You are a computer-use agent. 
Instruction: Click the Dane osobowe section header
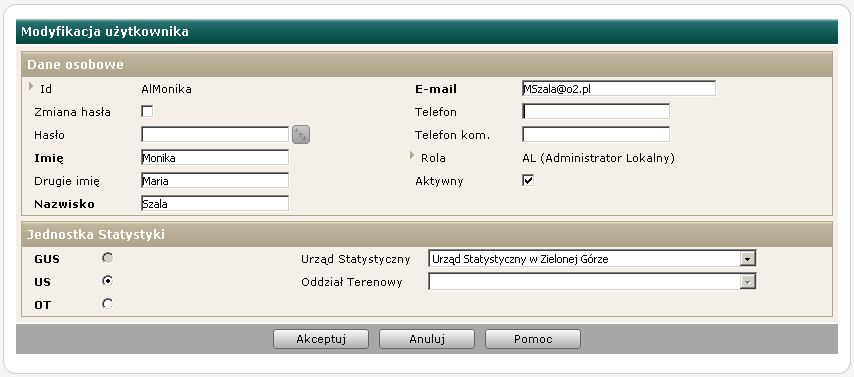[427, 64]
